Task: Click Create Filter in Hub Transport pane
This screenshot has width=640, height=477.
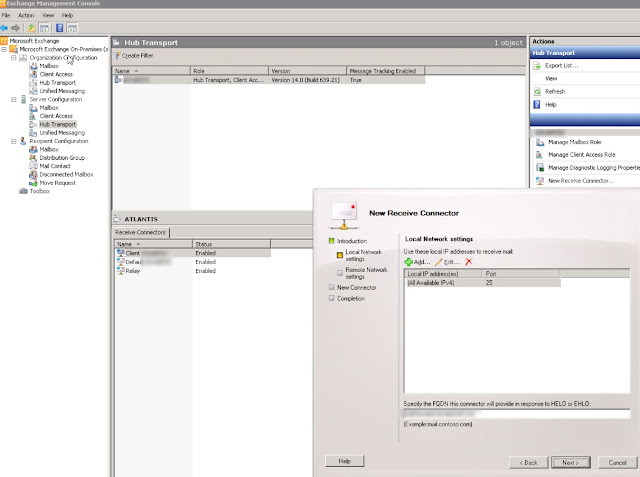Action: click(x=133, y=55)
